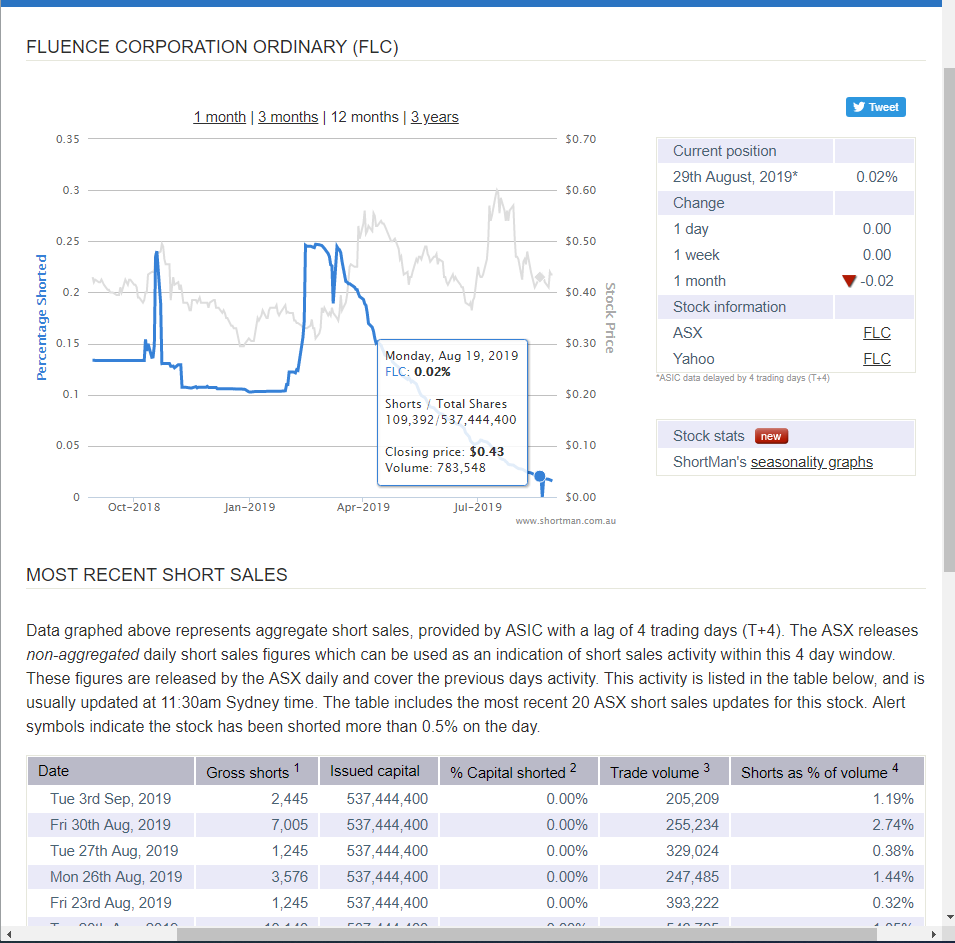Click gross shorts value 7,005
The width and height of the screenshot is (955, 943).
289,825
